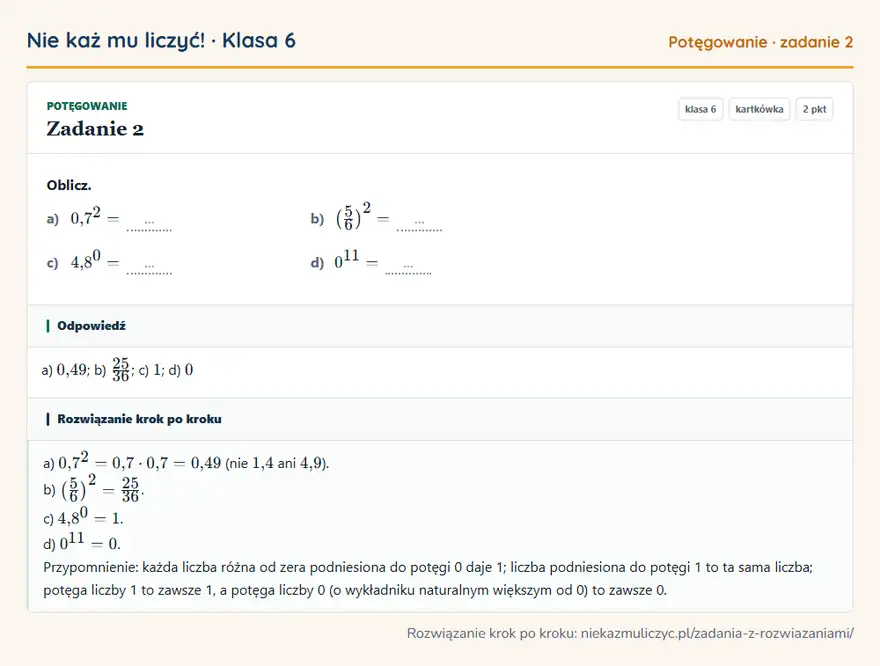Click the solution step 'c) 4,8⁰ = 1'
880x666 pixels.
(83, 517)
